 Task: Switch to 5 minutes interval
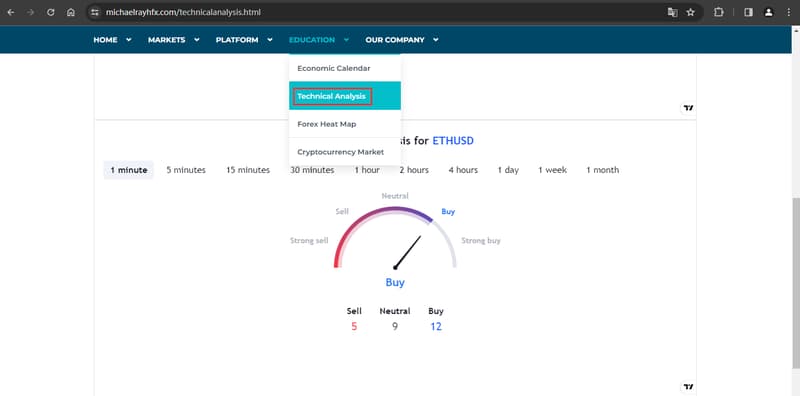click(186, 170)
